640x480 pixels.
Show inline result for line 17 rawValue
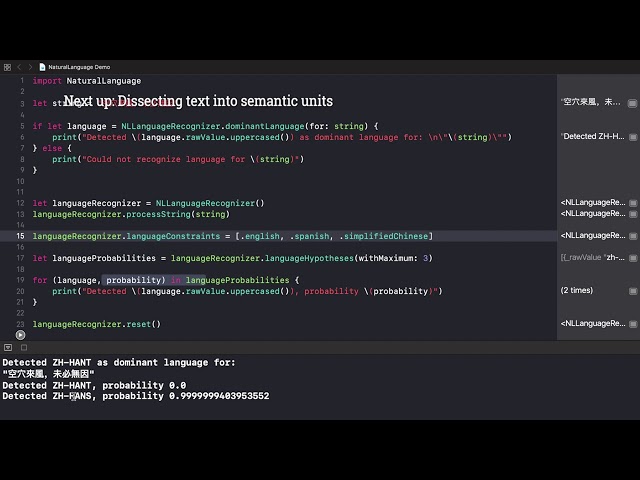pos(633,258)
